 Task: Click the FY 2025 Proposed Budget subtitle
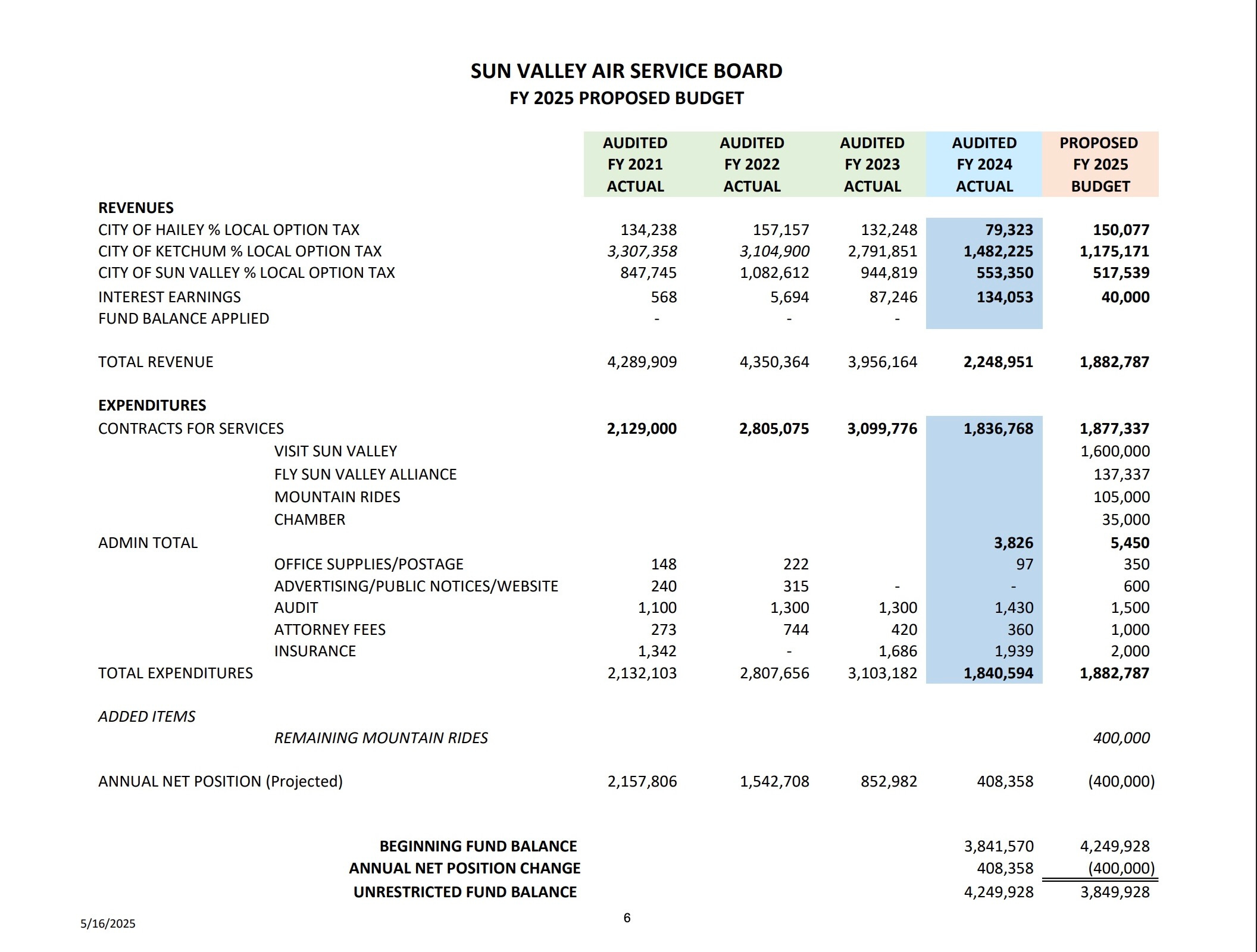[626, 98]
